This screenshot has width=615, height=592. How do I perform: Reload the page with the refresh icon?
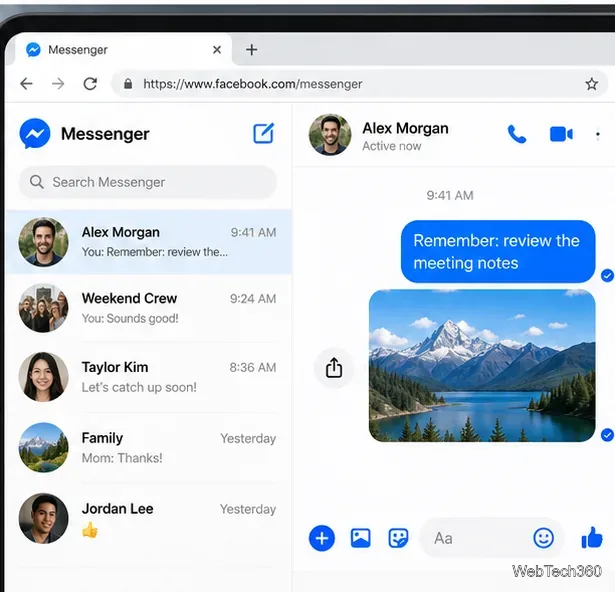90,84
